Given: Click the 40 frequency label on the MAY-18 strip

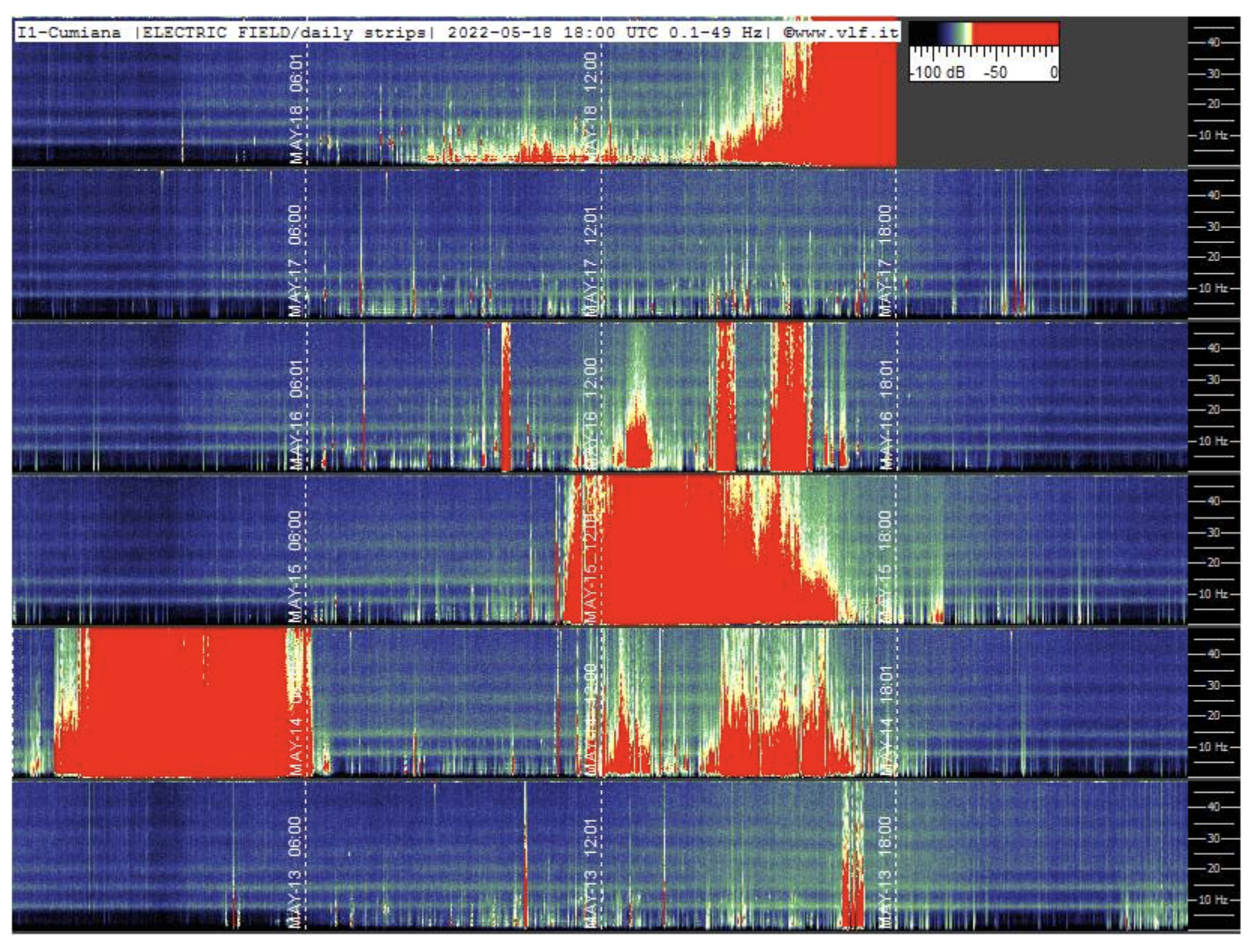Looking at the screenshot, I should 1213,43.
